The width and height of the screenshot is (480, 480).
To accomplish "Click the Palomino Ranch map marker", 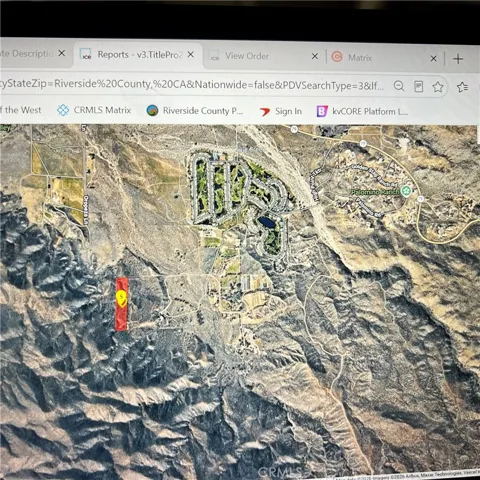I will click(x=406, y=191).
